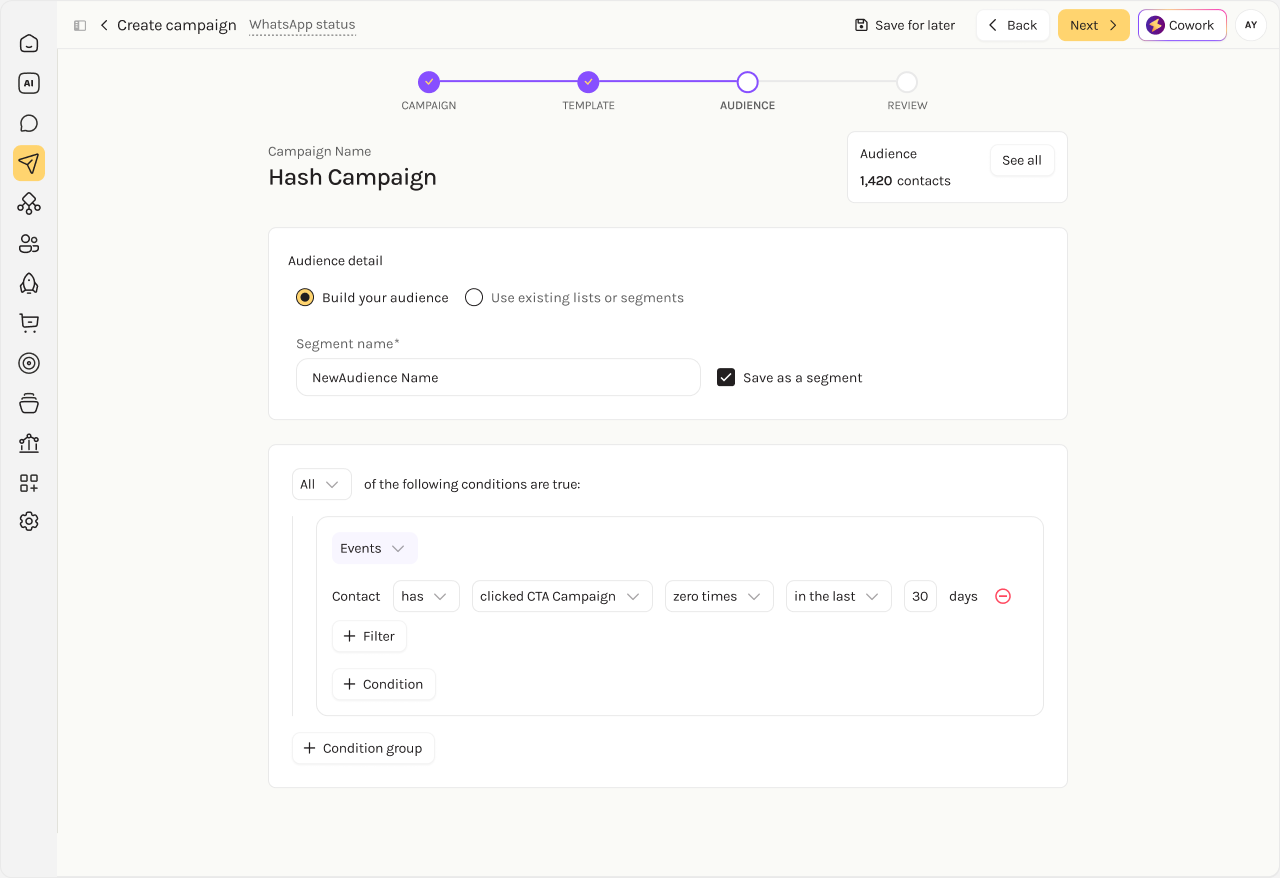Open the rocket sidebar icon

29,283
